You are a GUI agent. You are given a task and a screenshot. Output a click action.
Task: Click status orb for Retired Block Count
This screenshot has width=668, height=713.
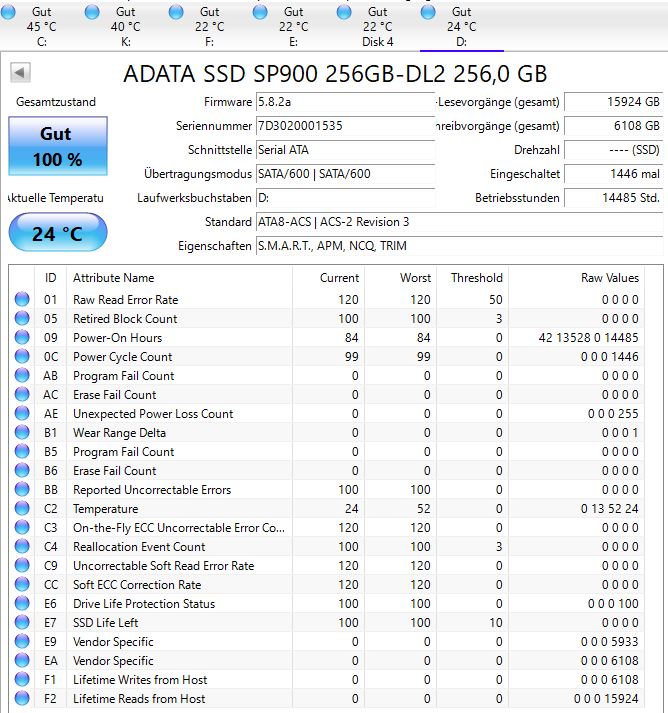pos(22,318)
